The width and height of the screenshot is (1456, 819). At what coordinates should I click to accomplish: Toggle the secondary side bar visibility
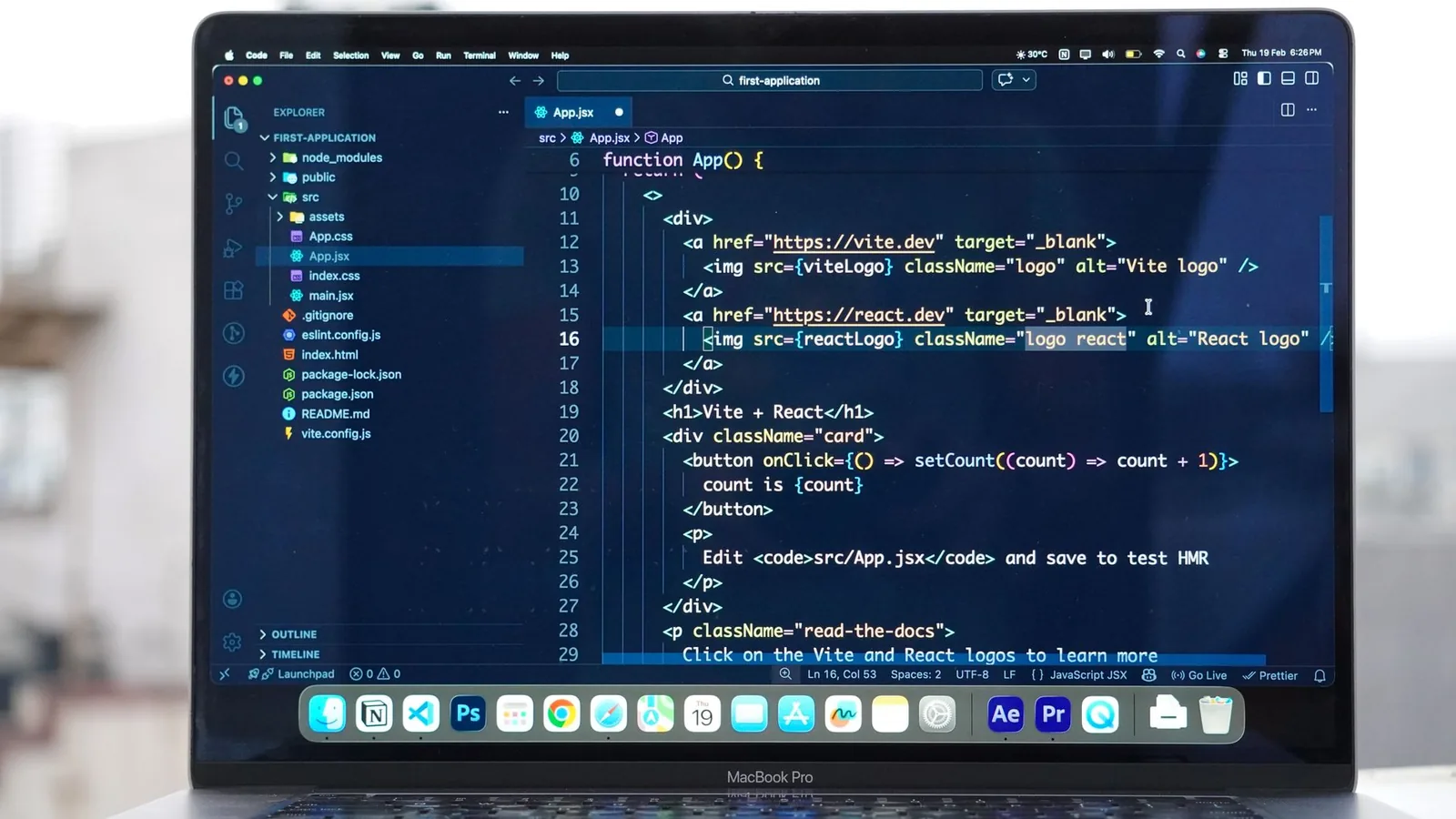click(x=1311, y=78)
